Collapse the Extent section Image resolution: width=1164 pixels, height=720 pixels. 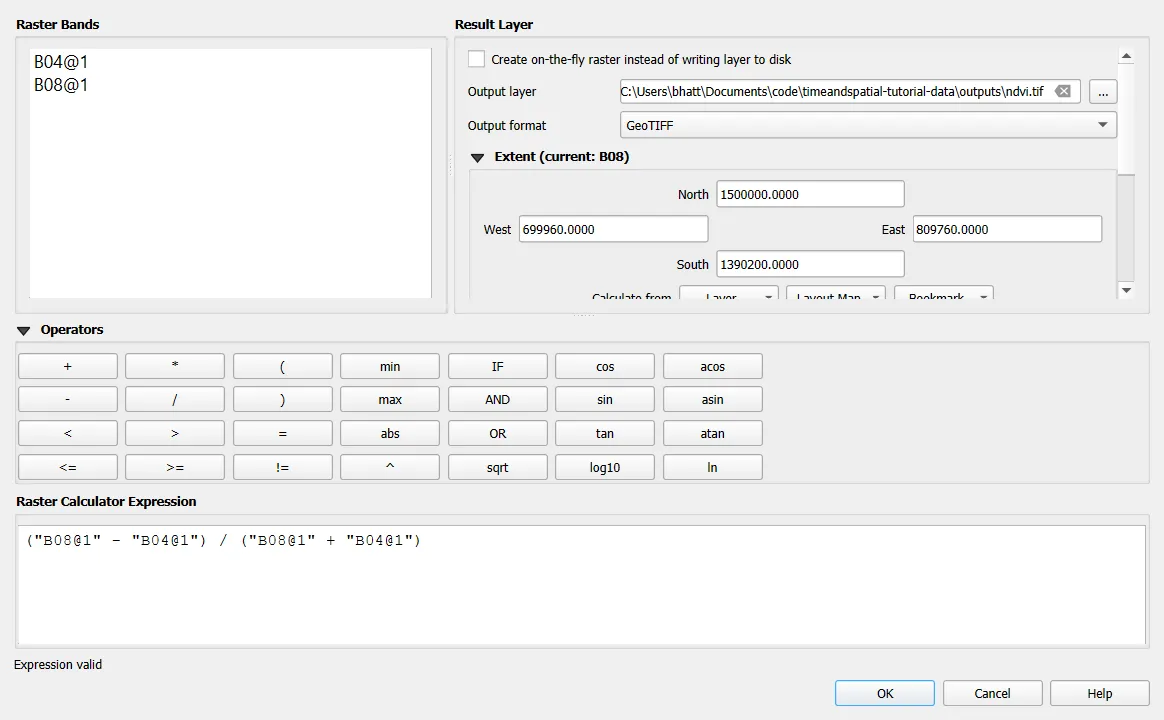[477, 157]
